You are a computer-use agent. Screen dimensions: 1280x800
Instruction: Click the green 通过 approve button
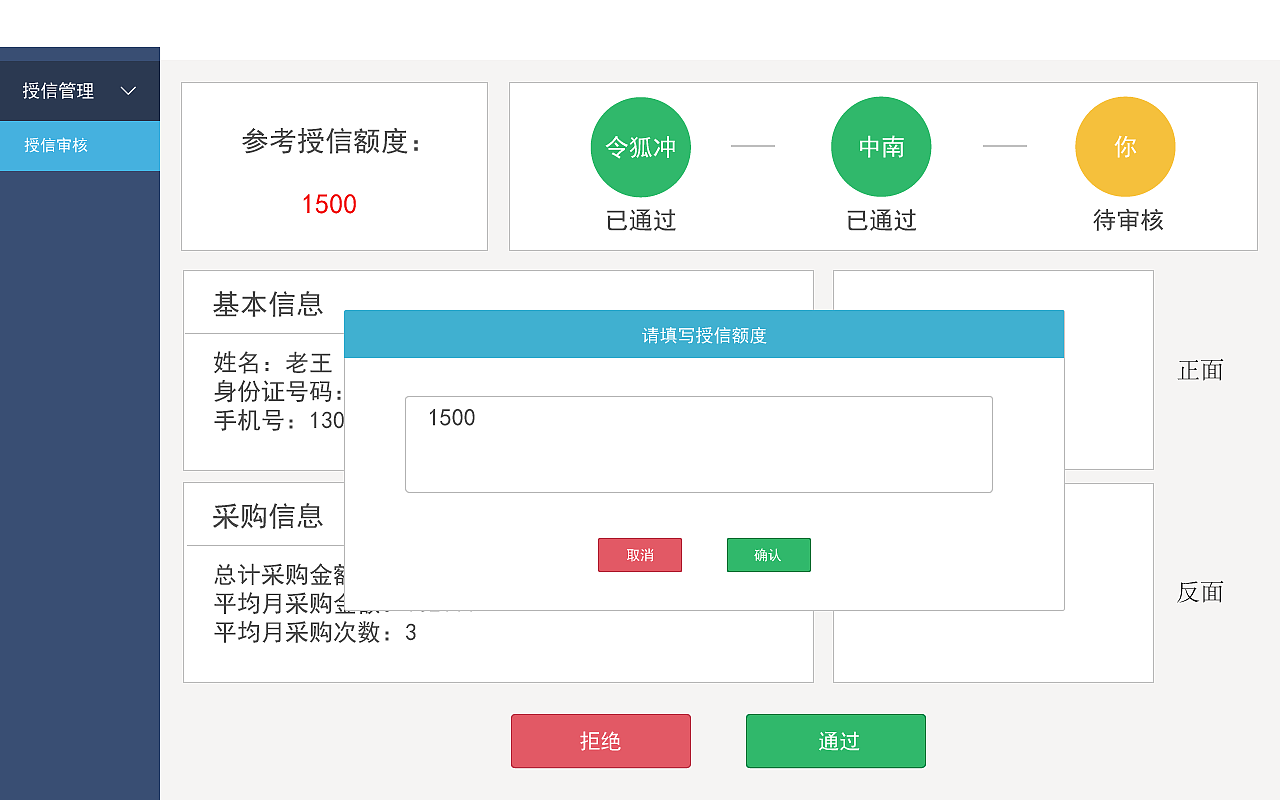tap(835, 741)
